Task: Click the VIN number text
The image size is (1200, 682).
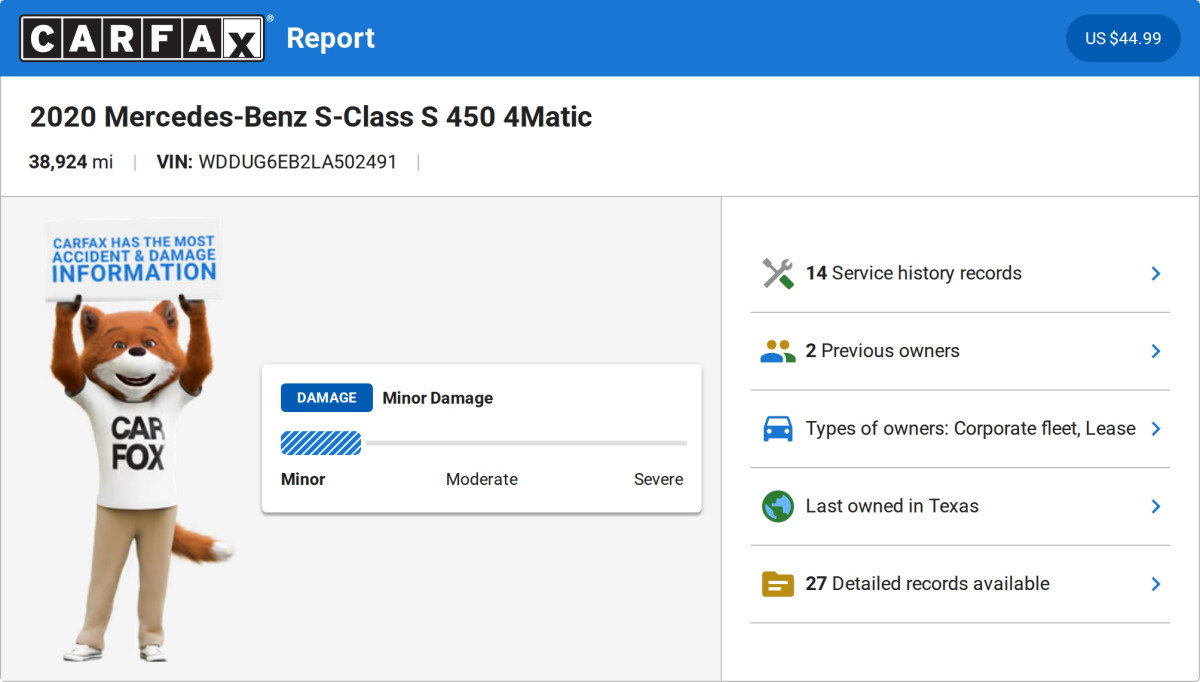Action: (297, 162)
